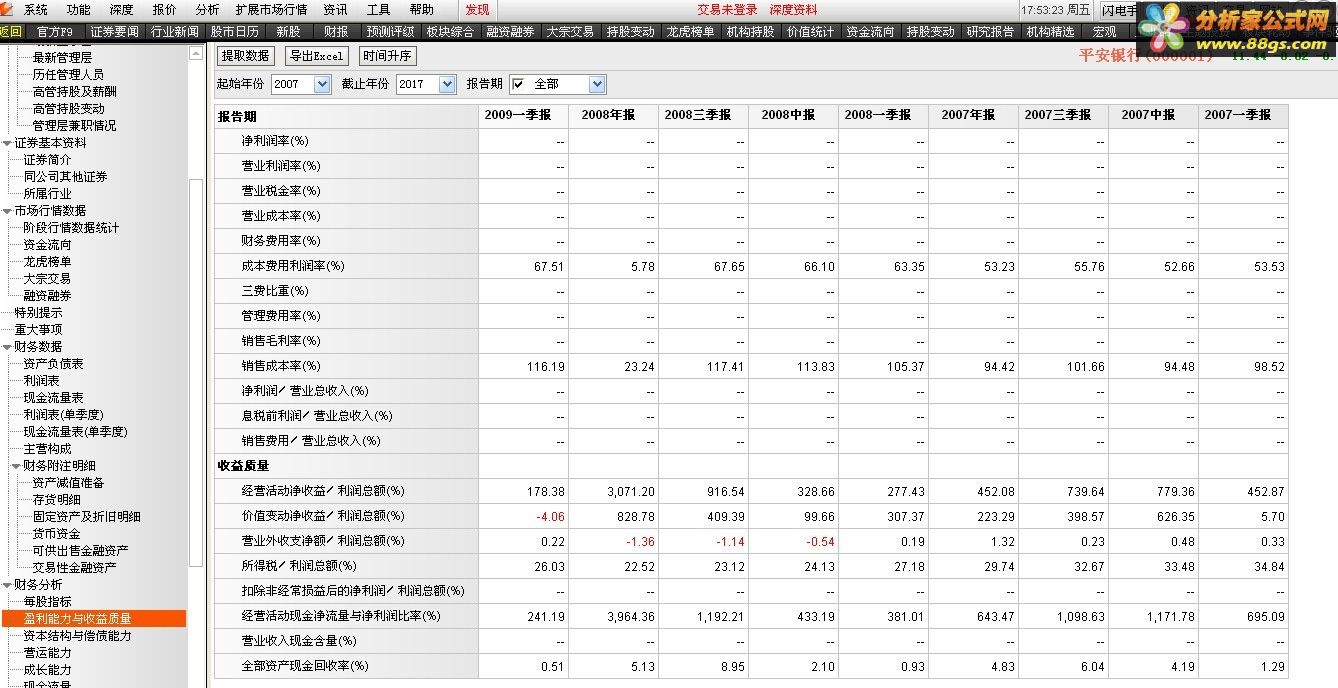Collapse the 财务数据 tree node
The image size is (1338, 688).
pos(7,347)
